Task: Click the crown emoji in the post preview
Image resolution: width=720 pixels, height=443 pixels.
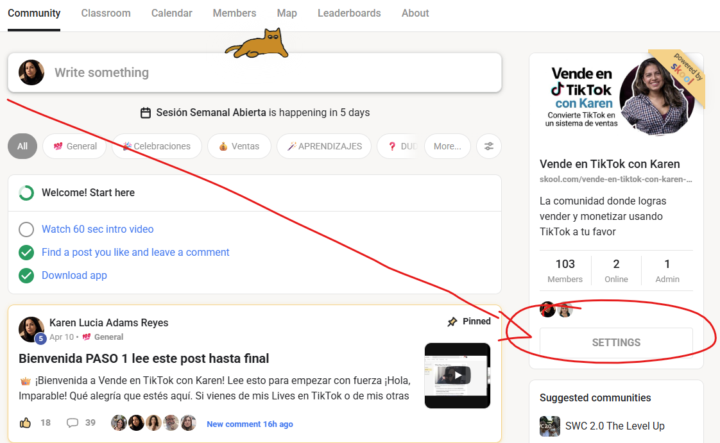Action: [x=25, y=381]
